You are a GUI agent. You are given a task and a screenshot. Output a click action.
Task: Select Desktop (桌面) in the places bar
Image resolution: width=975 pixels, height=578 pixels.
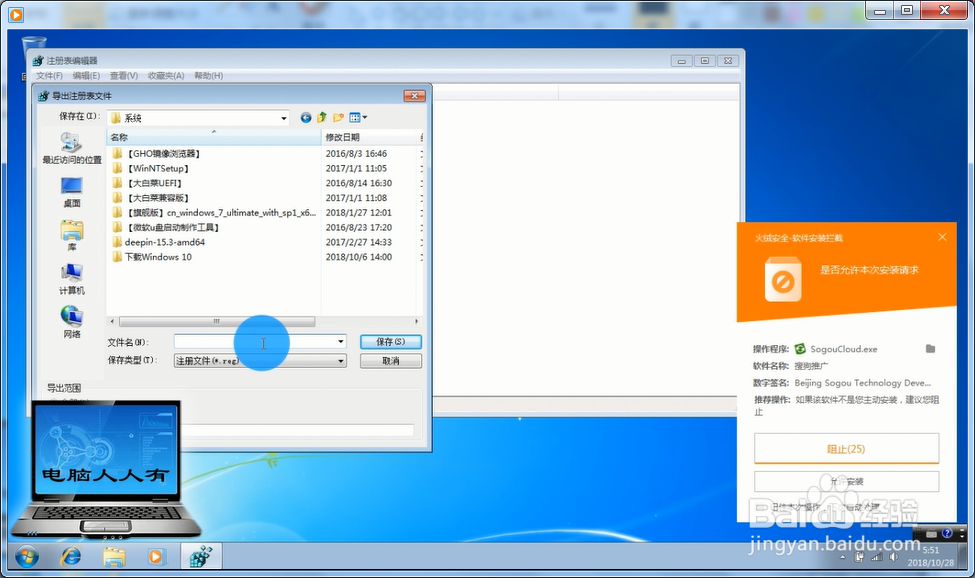click(x=72, y=193)
